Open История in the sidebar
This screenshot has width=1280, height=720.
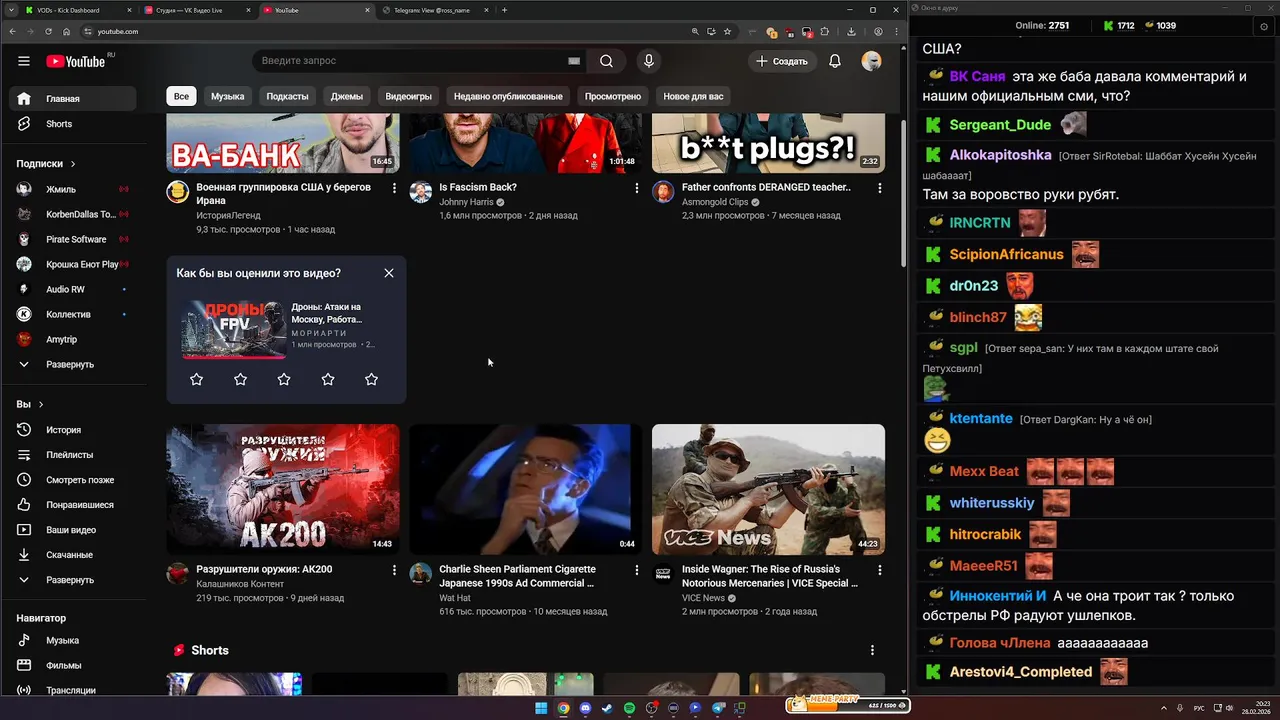(73, 430)
